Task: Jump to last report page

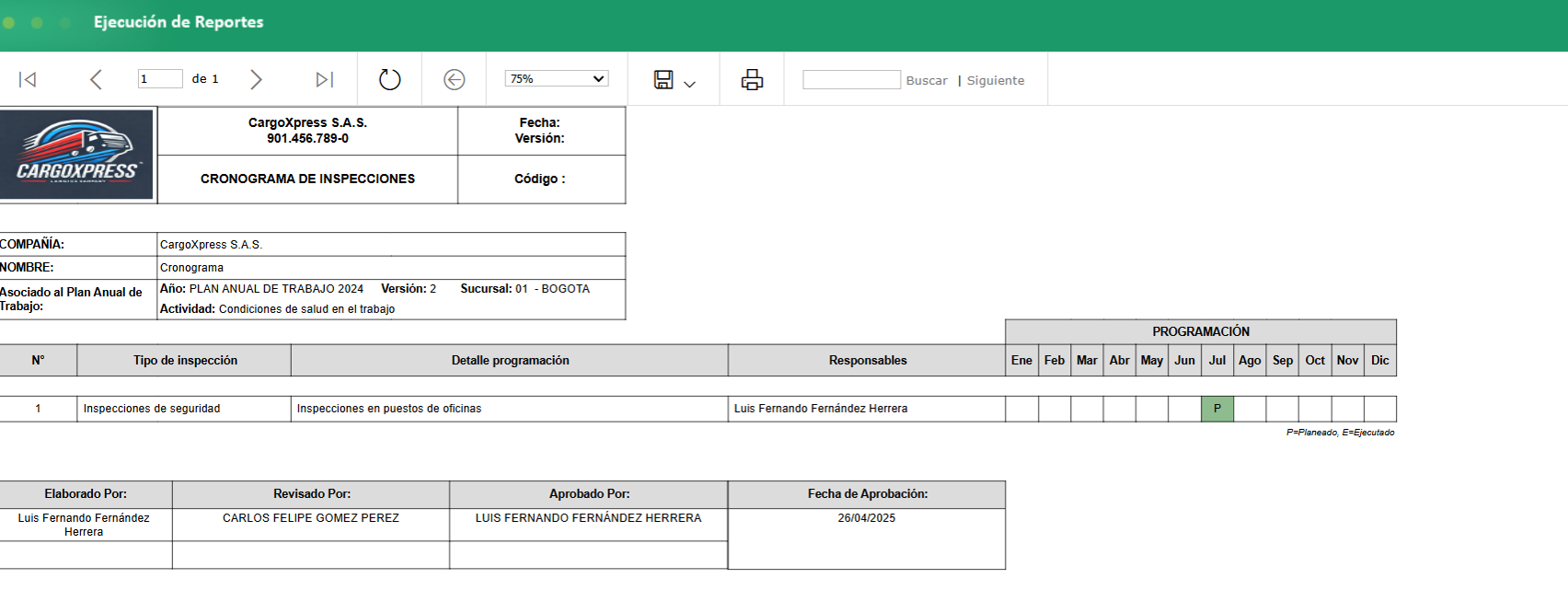Action: click(x=324, y=80)
